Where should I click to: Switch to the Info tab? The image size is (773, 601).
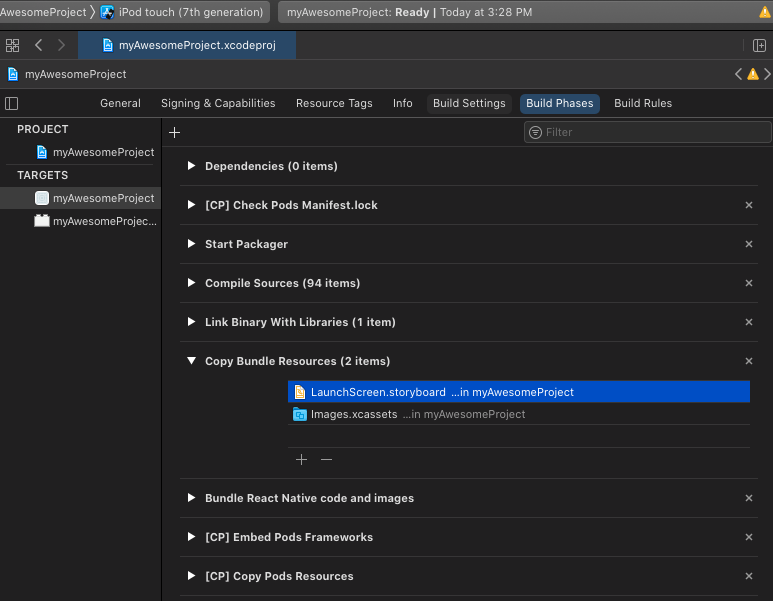click(x=402, y=104)
